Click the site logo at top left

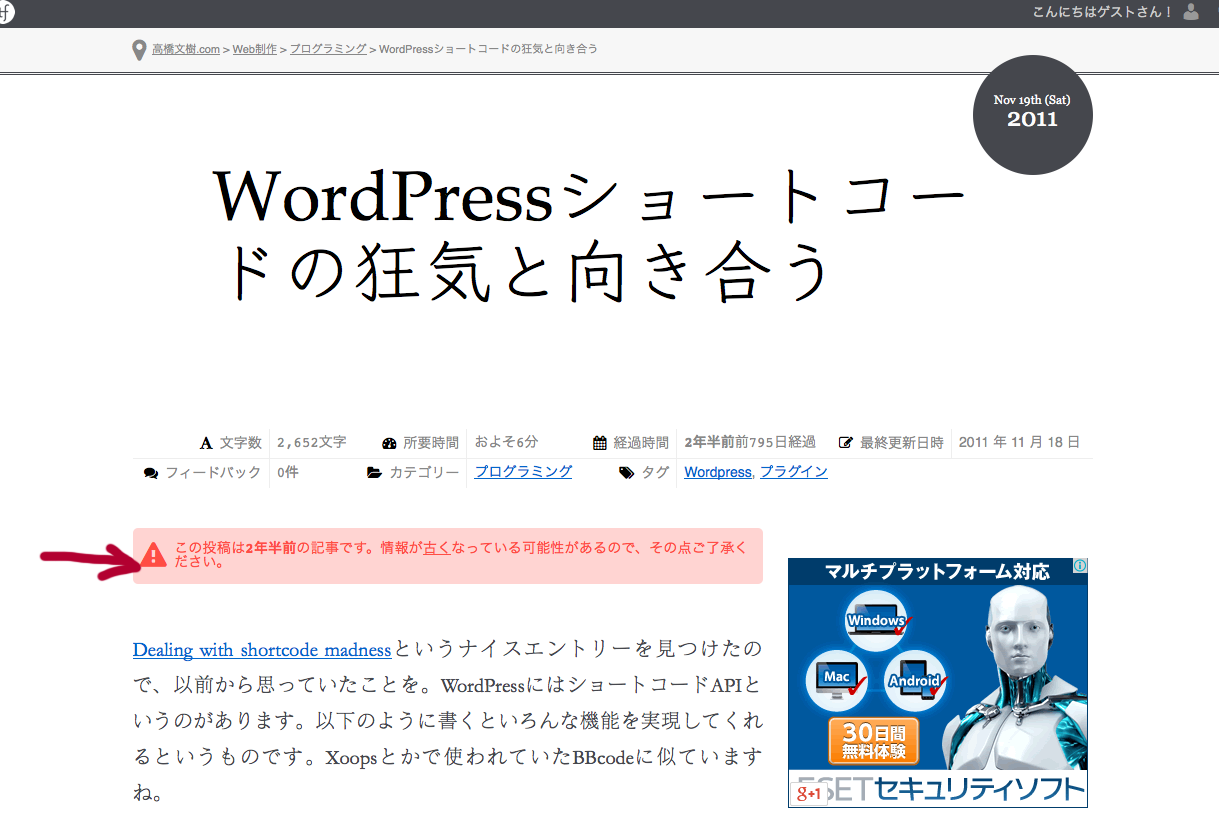(6, 13)
